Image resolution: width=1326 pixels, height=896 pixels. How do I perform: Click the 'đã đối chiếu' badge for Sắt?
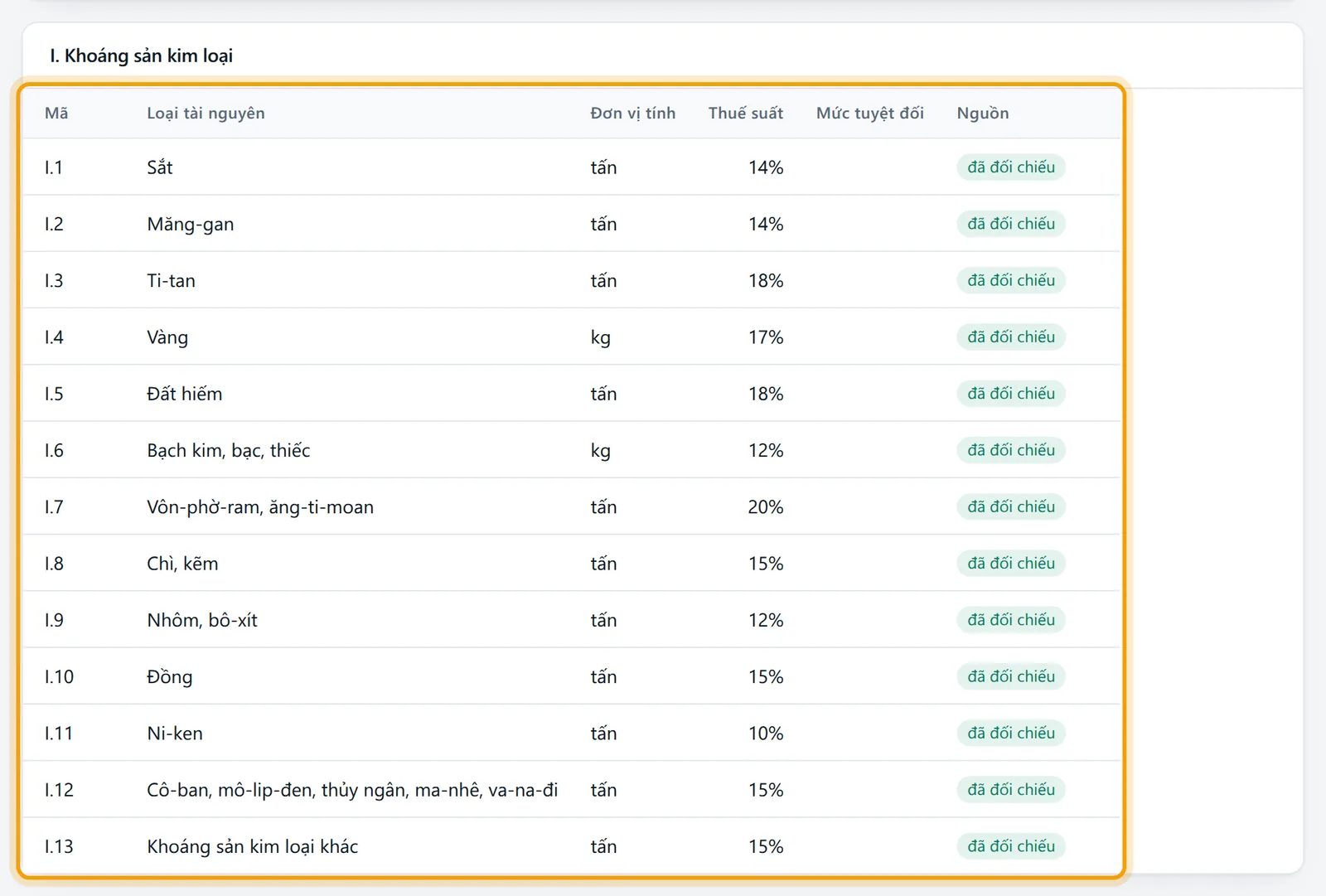coord(1011,167)
